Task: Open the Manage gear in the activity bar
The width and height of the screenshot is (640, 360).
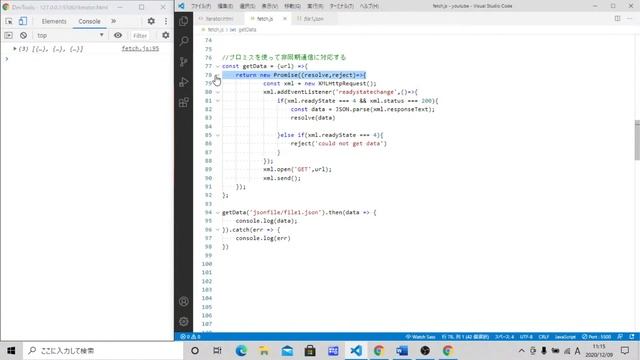Action: tap(184, 322)
